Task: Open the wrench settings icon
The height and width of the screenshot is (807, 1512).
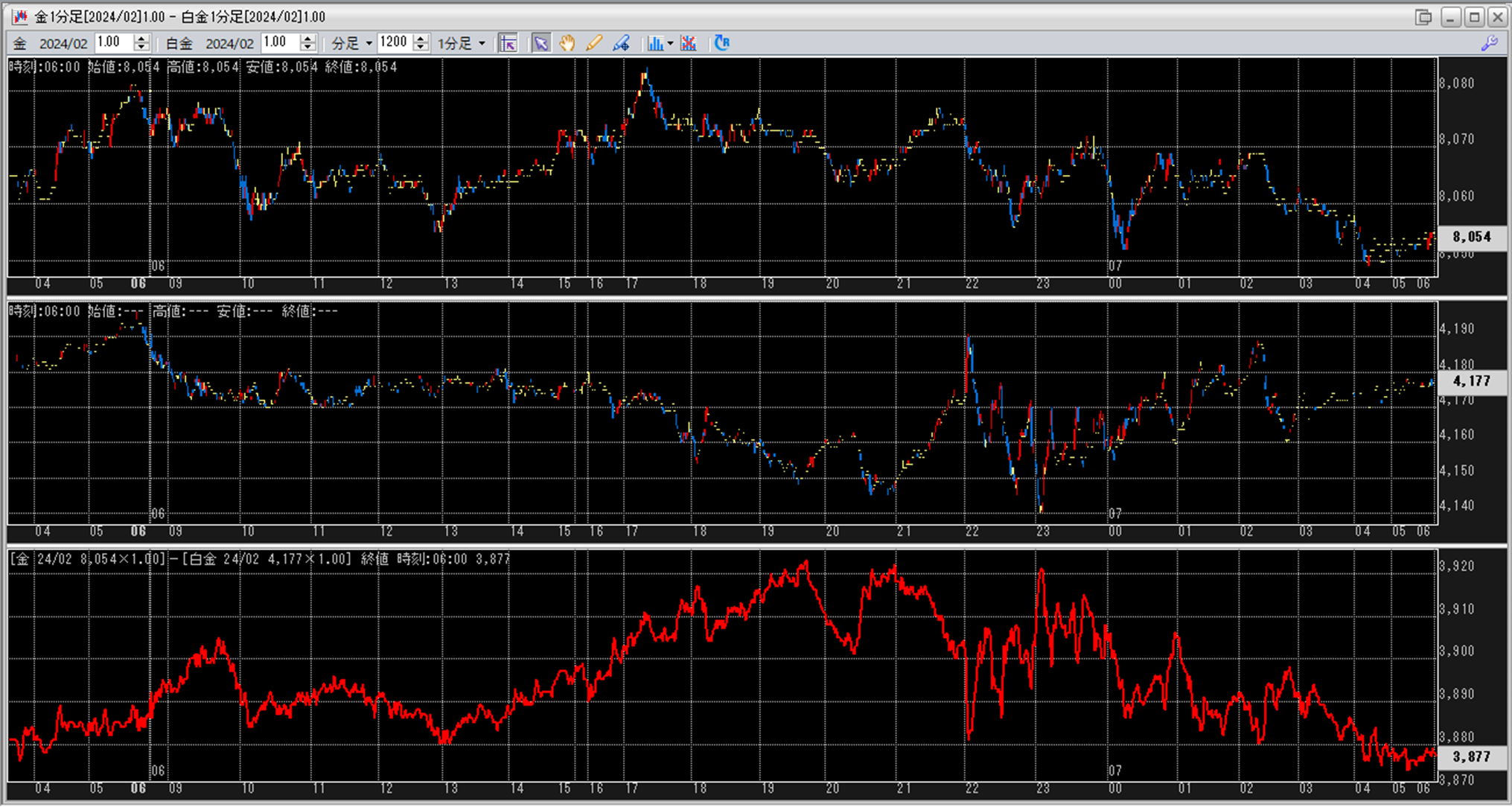Action: pos(1489,43)
